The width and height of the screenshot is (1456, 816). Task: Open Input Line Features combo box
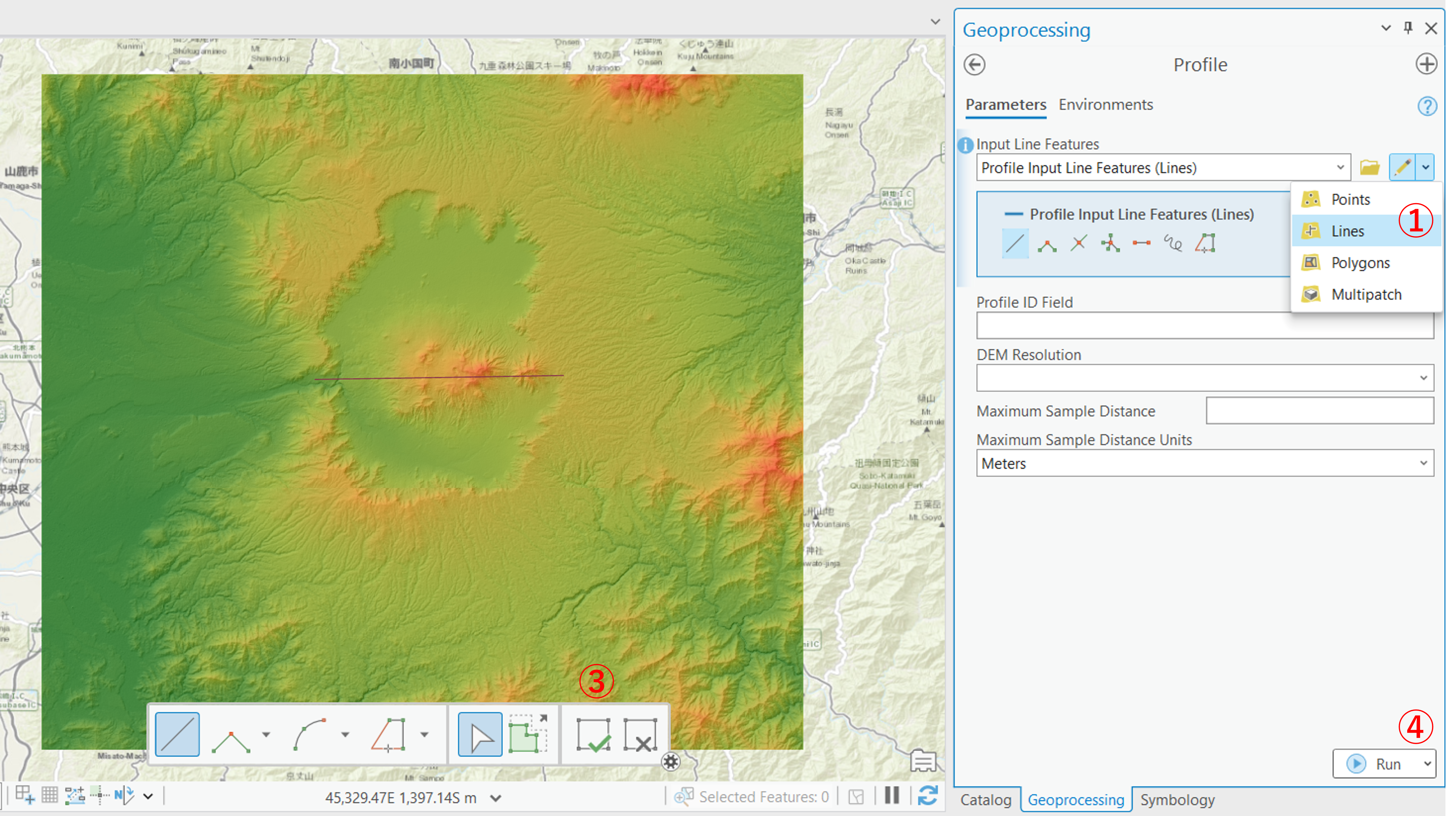click(1163, 168)
